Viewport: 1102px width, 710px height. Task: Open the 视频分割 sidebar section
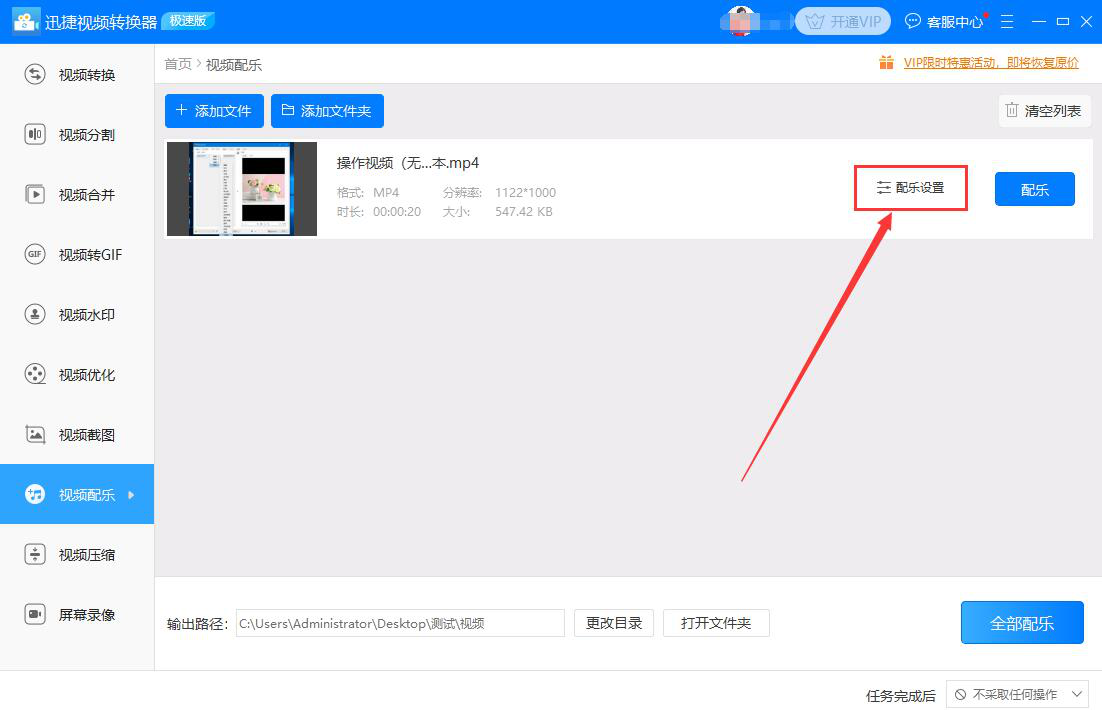click(x=77, y=134)
